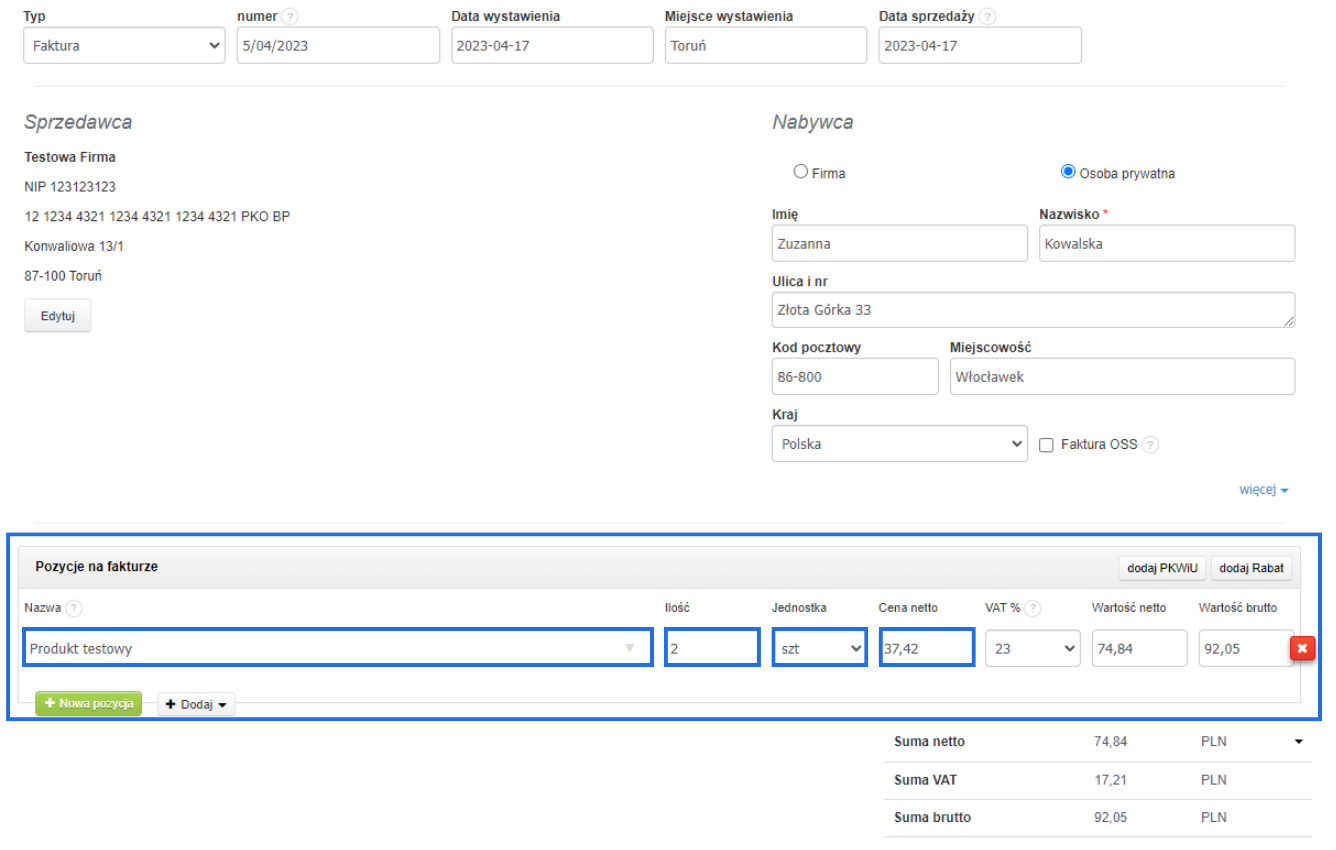Open the Dodaj dropdown menu
The height and width of the screenshot is (850, 1336).
pos(196,704)
